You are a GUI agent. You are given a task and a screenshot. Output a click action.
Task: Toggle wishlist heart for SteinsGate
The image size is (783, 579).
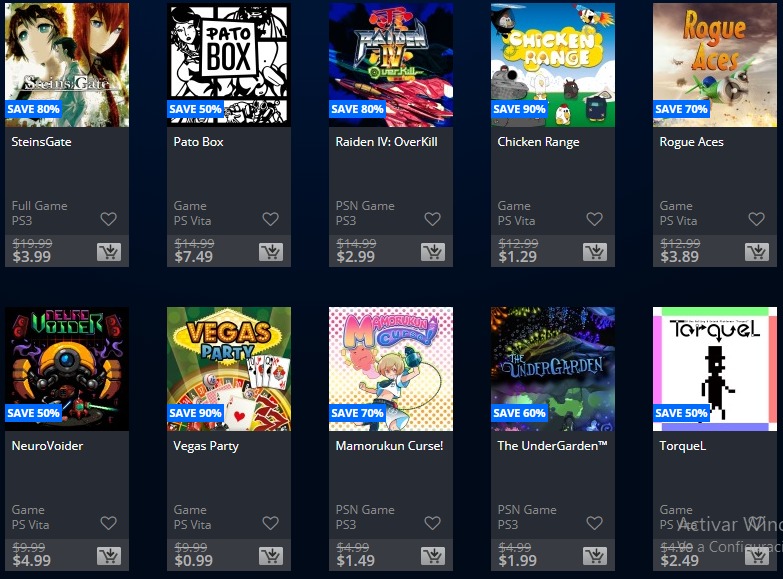click(108, 219)
